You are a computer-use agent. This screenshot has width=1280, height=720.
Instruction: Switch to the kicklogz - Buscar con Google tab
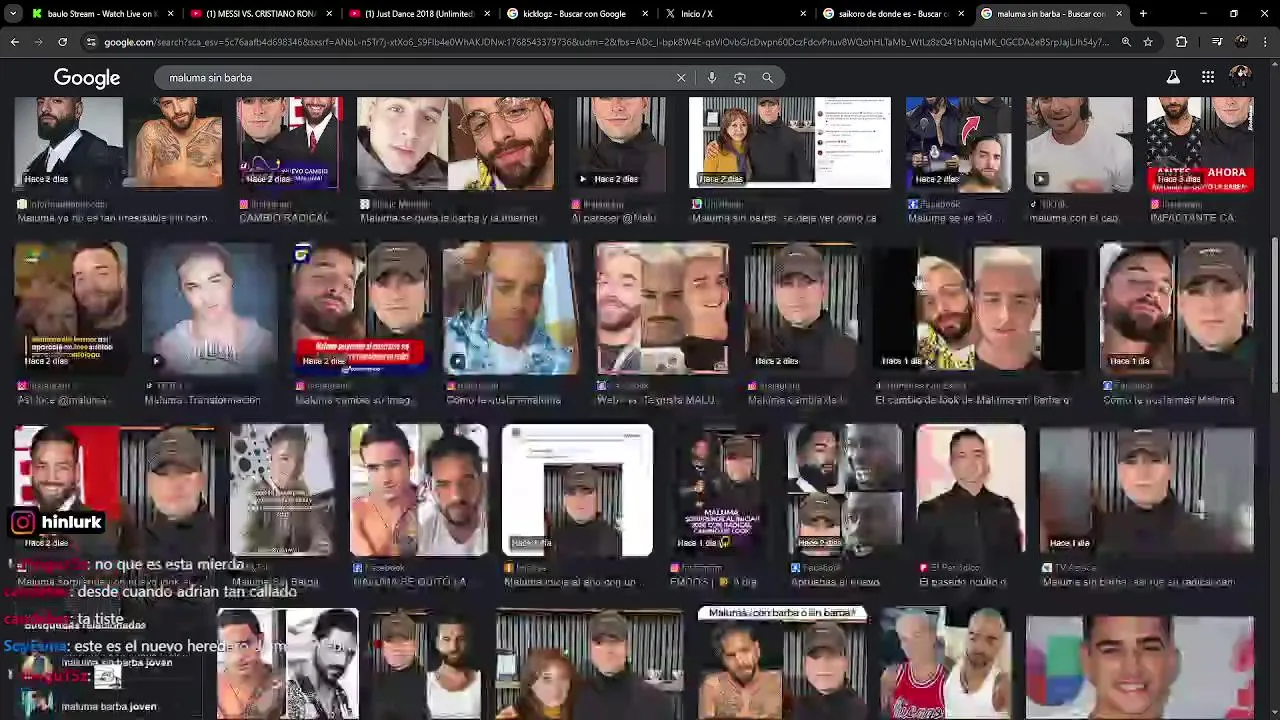(575, 14)
